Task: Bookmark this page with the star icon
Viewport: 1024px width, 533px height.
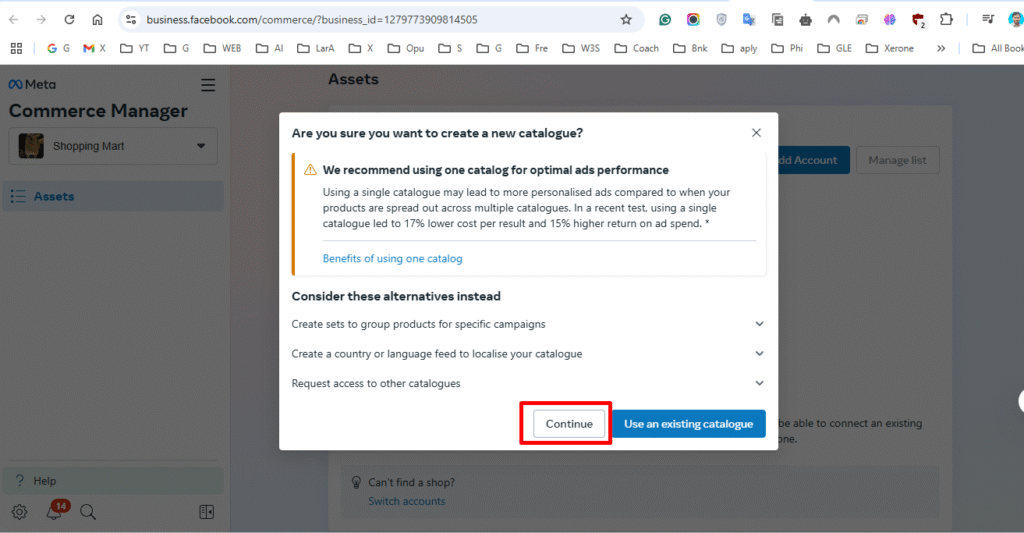Action: click(x=626, y=20)
